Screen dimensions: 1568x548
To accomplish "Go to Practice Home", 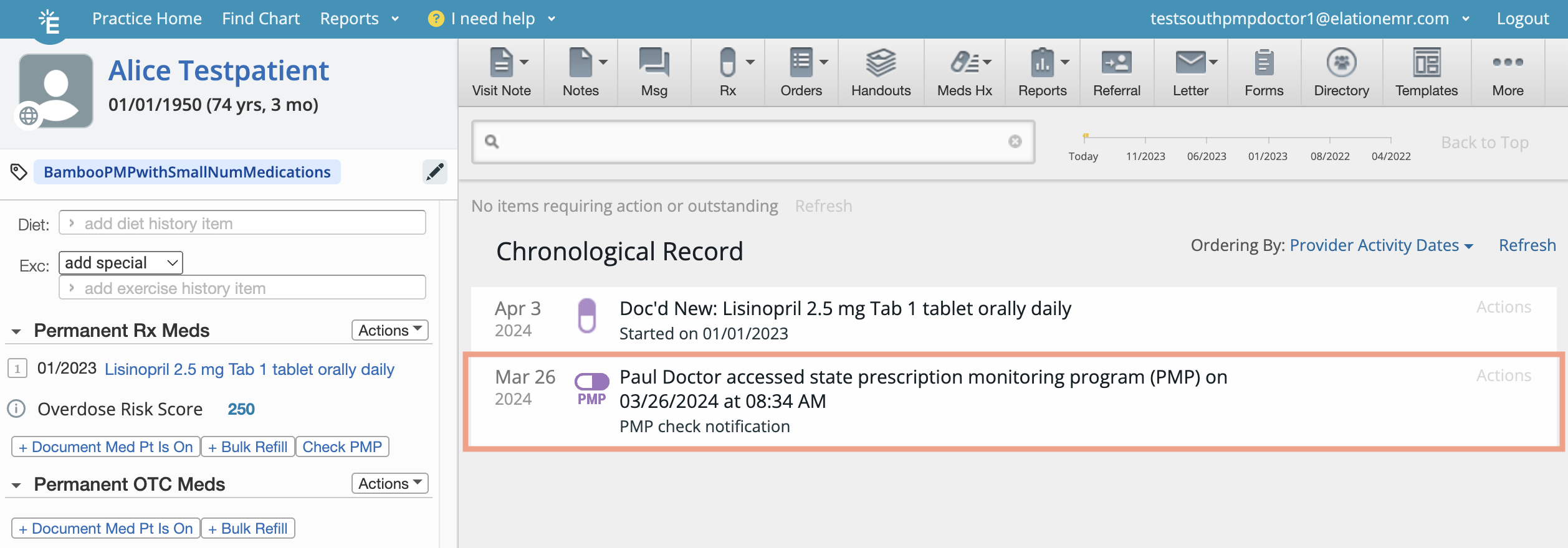I will pos(147,19).
